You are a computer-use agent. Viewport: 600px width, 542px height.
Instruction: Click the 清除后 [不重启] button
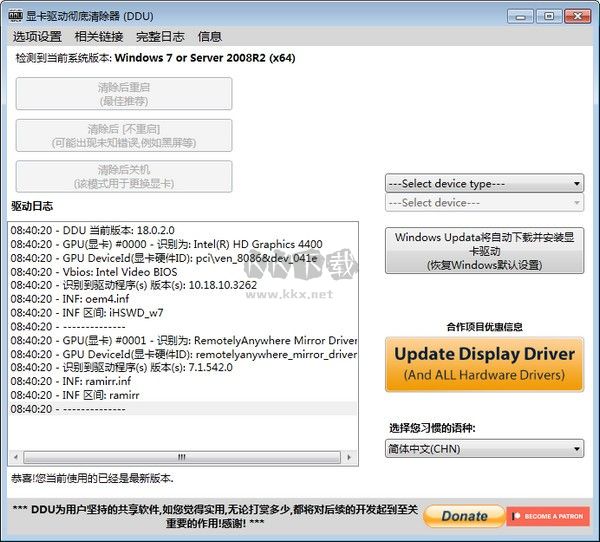(124, 135)
